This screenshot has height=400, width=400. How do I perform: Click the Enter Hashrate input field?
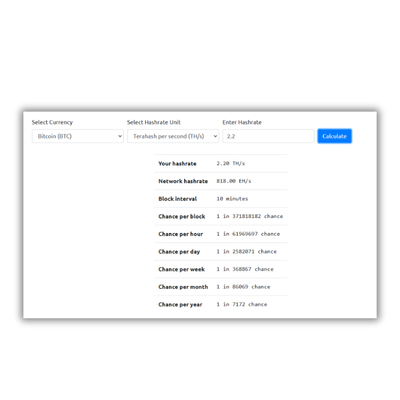pyautogui.click(x=268, y=136)
